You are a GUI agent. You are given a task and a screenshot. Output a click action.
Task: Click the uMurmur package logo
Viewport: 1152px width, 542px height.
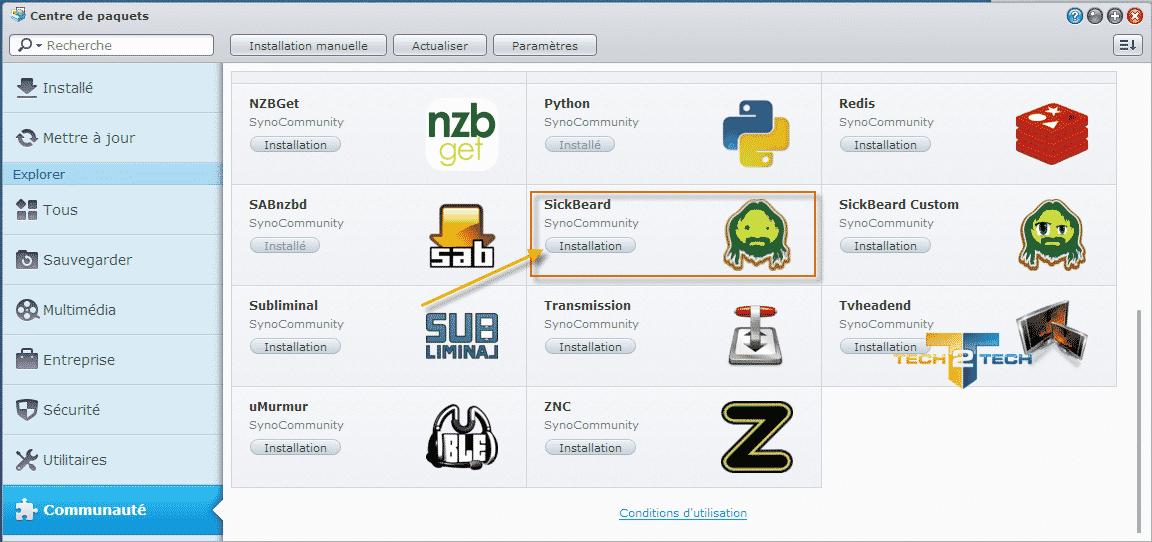click(x=462, y=437)
